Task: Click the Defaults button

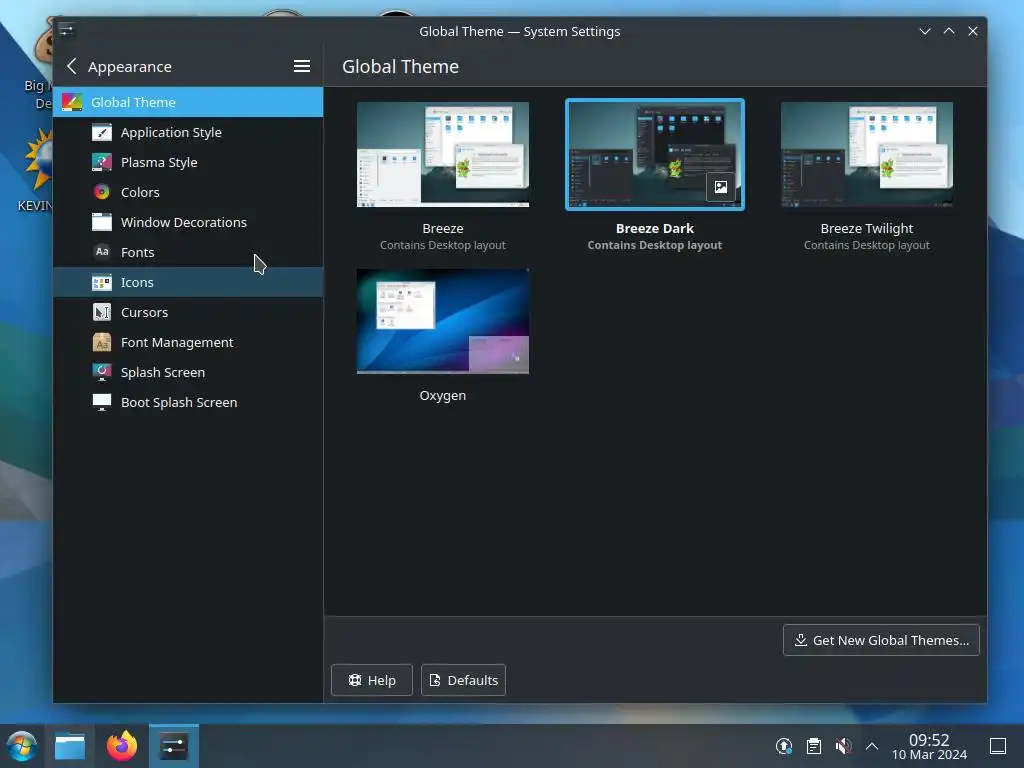Action: click(x=463, y=680)
